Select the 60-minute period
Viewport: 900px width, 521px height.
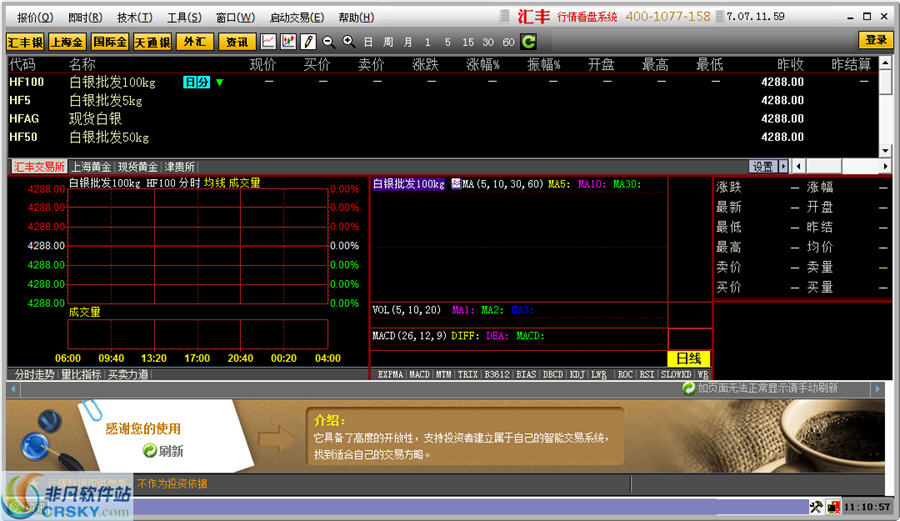[509, 42]
